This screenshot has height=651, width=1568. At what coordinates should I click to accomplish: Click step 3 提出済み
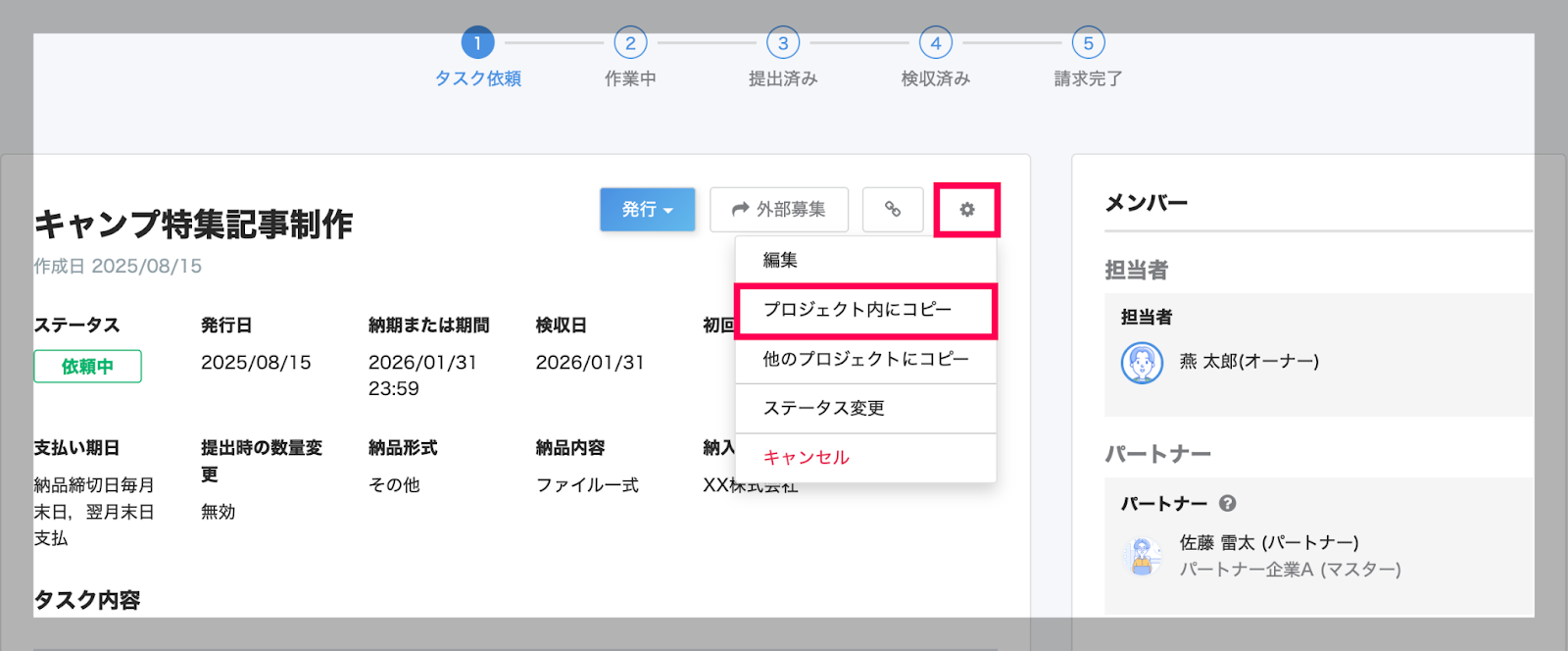point(783,58)
